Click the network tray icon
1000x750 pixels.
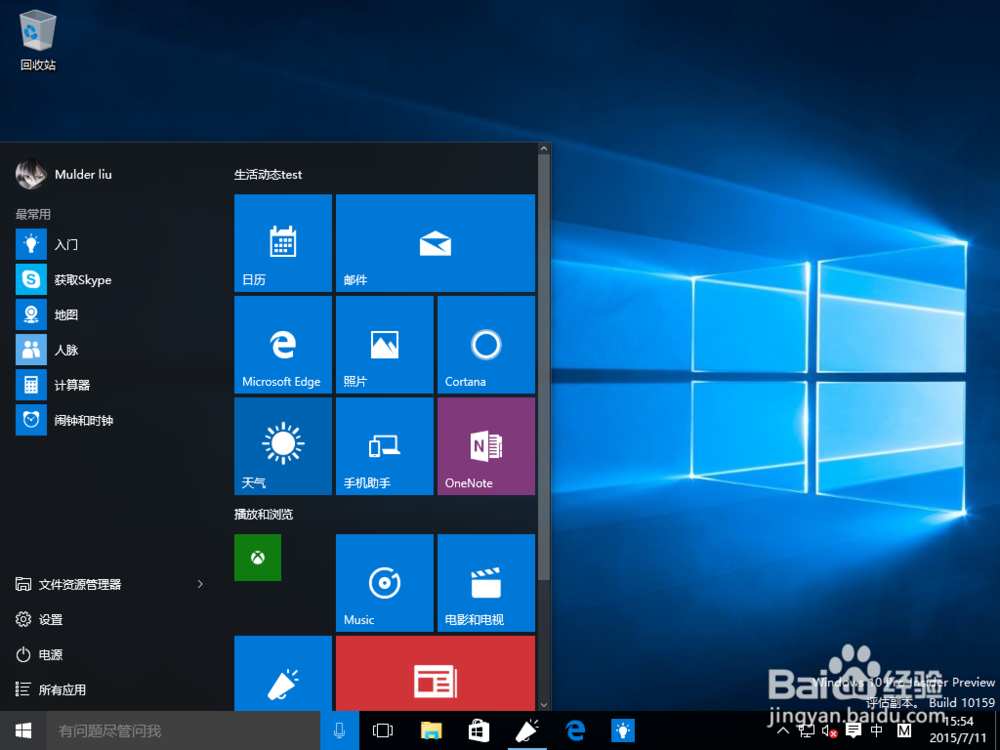coord(806,731)
